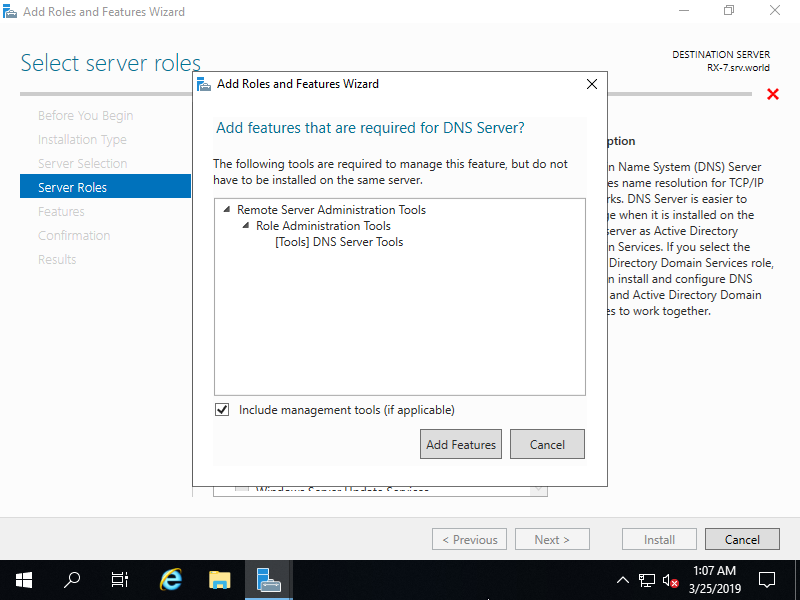Viewport: 800px width, 600px height.
Task: Click the Install button in wizard
Action: click(x=659, y=539)
